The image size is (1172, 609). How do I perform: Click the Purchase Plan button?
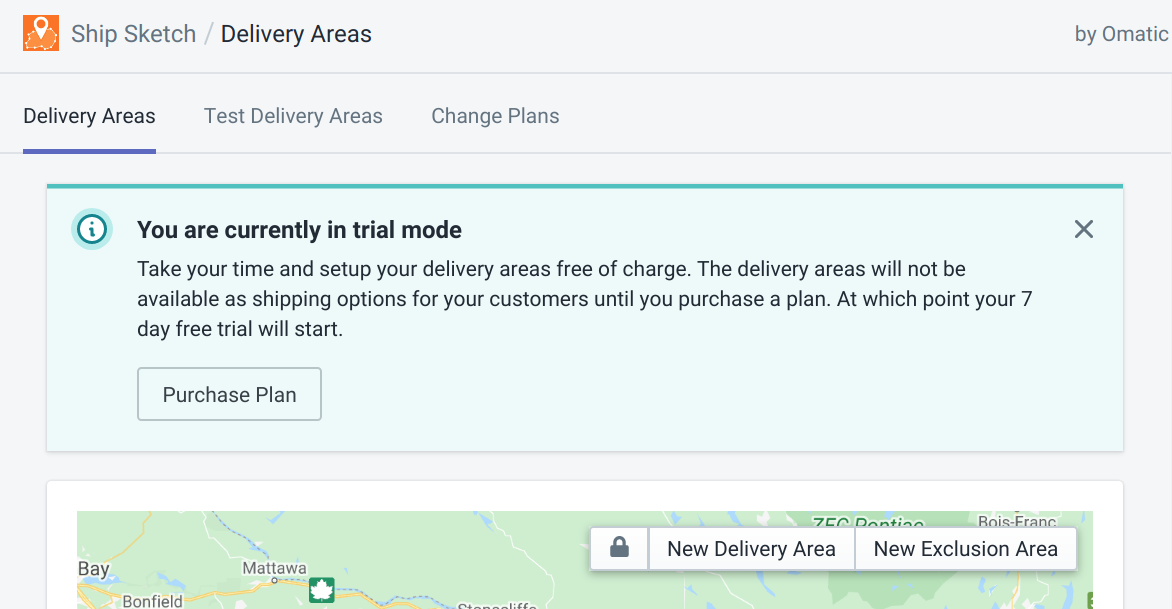pos(229,394)
